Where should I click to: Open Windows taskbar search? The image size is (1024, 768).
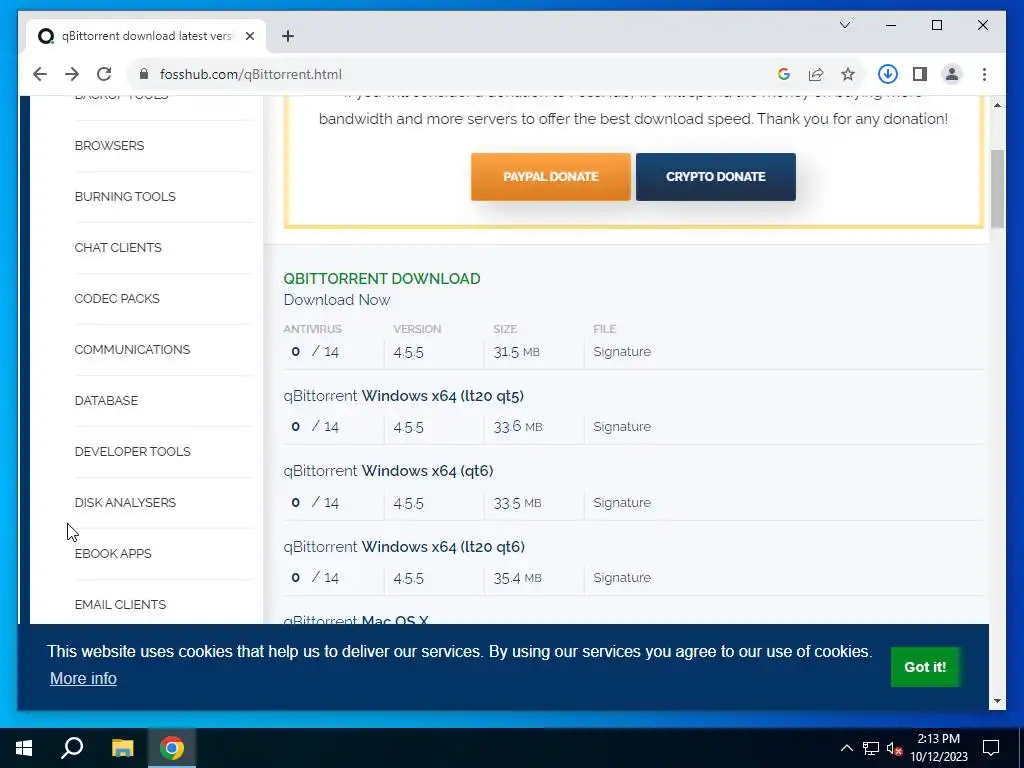pos(72,748)
